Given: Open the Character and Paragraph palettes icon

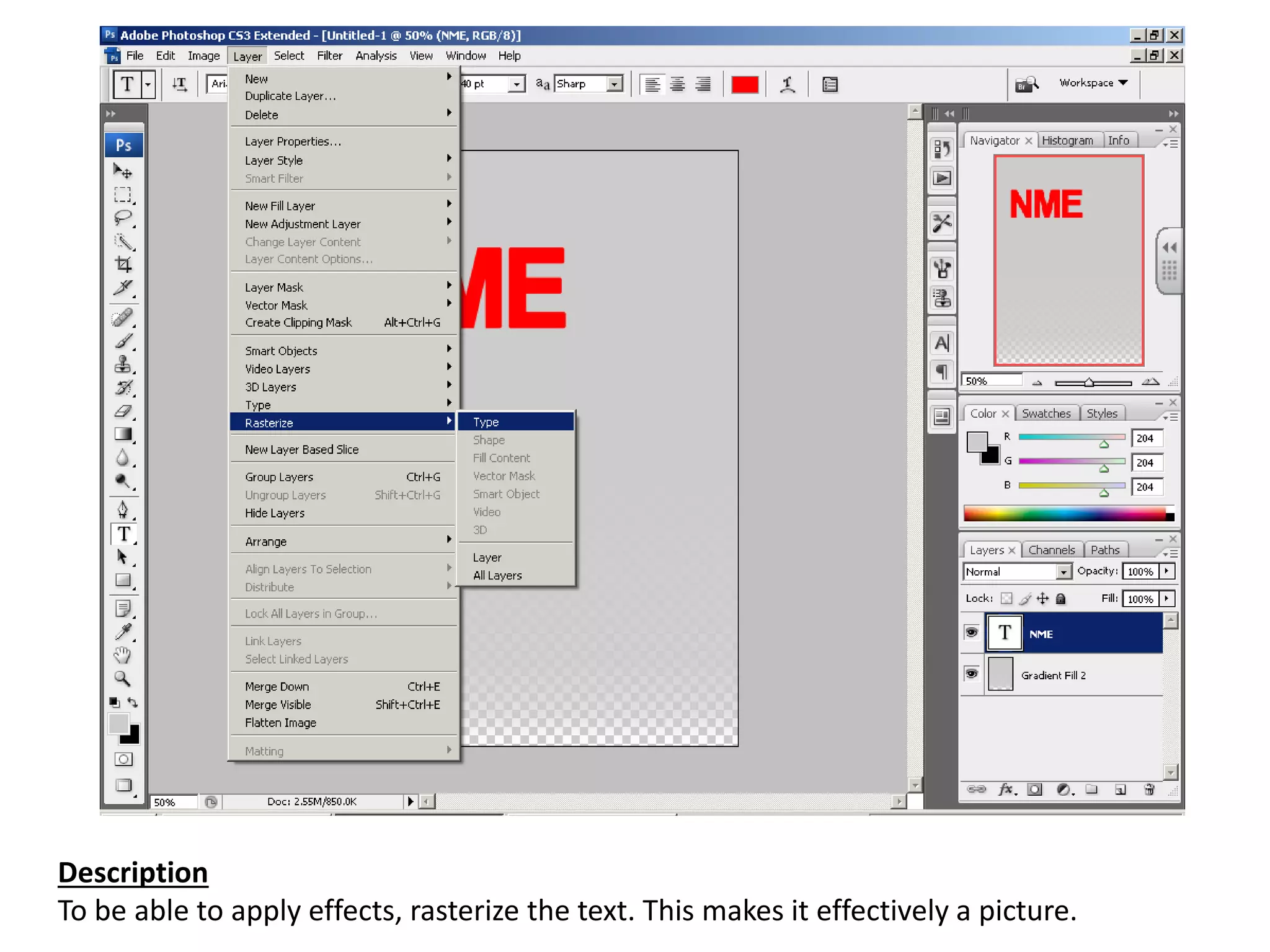Looking at the screenshot, I should [x=830, y=84].
